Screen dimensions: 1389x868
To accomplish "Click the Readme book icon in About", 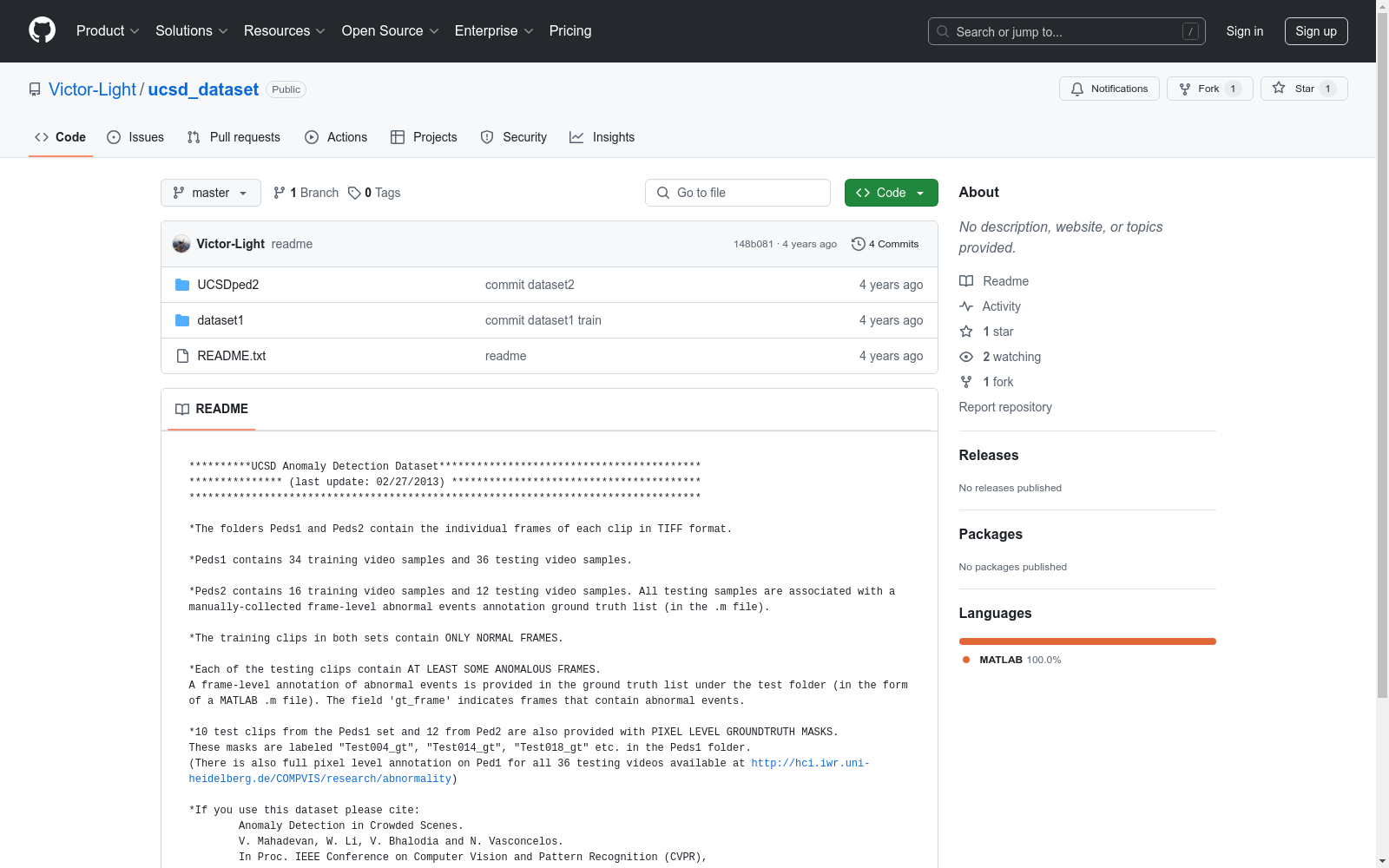I will (966, 281).
